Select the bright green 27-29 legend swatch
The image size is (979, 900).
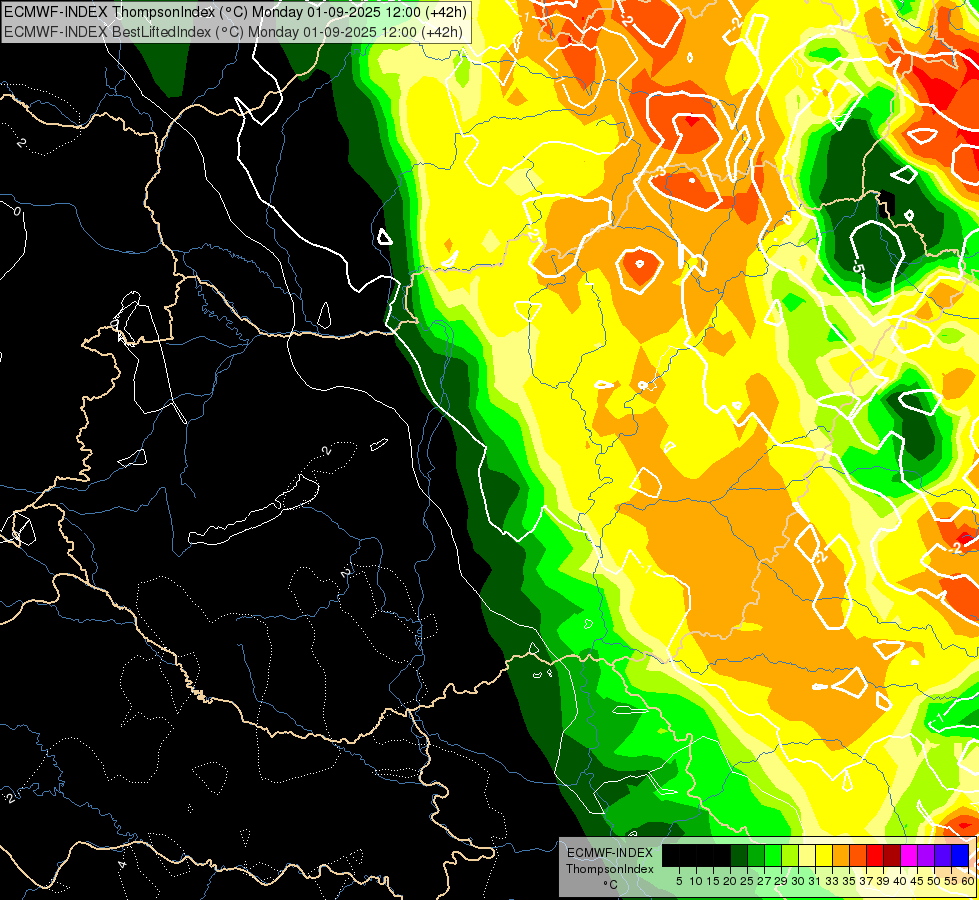pyautogui.click(x=773, y=855)
